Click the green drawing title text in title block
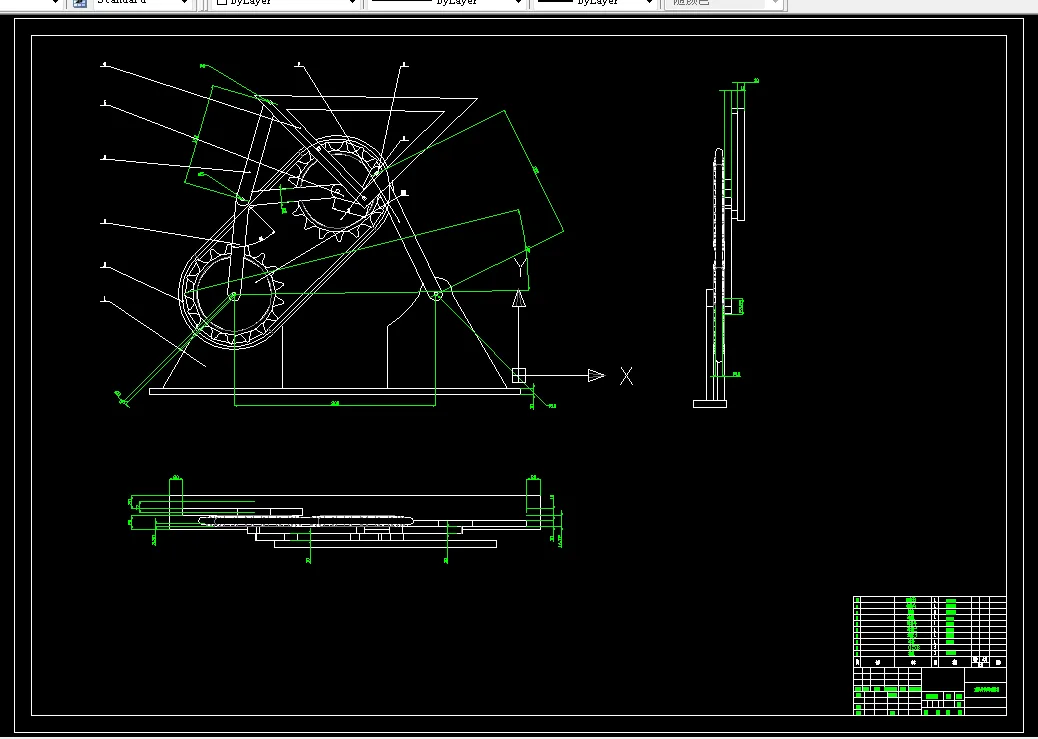 pyautogui.click(x=986, y=690)
